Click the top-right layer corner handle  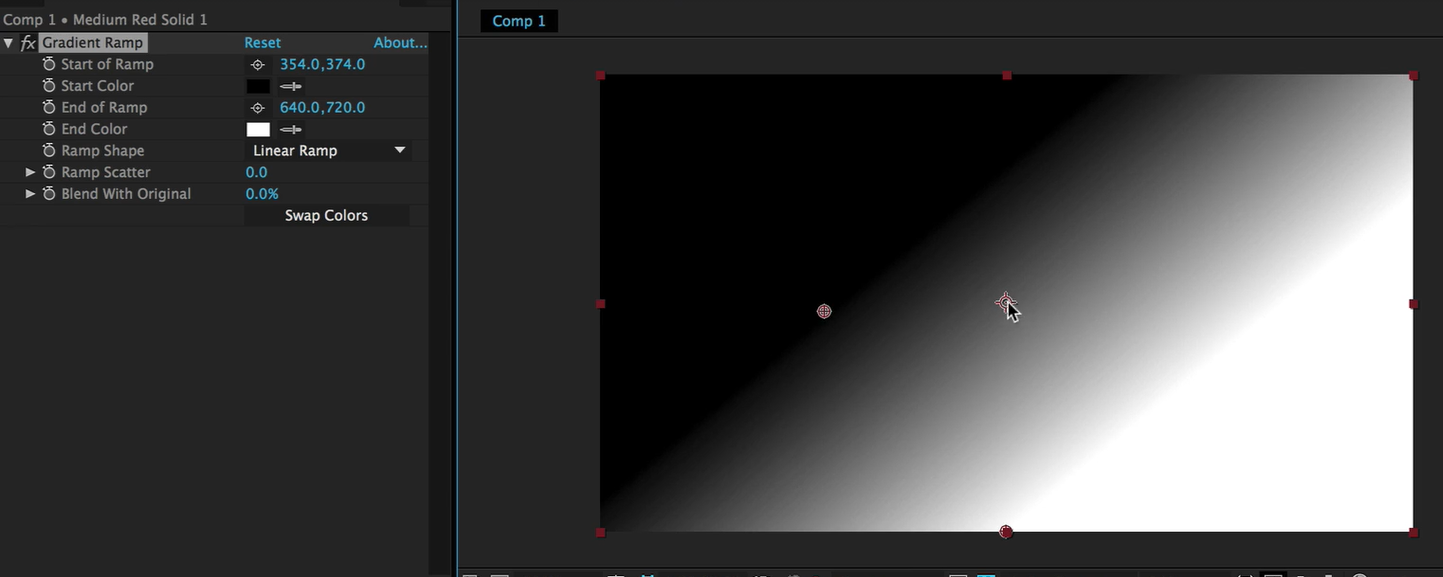coord(1413,76)
